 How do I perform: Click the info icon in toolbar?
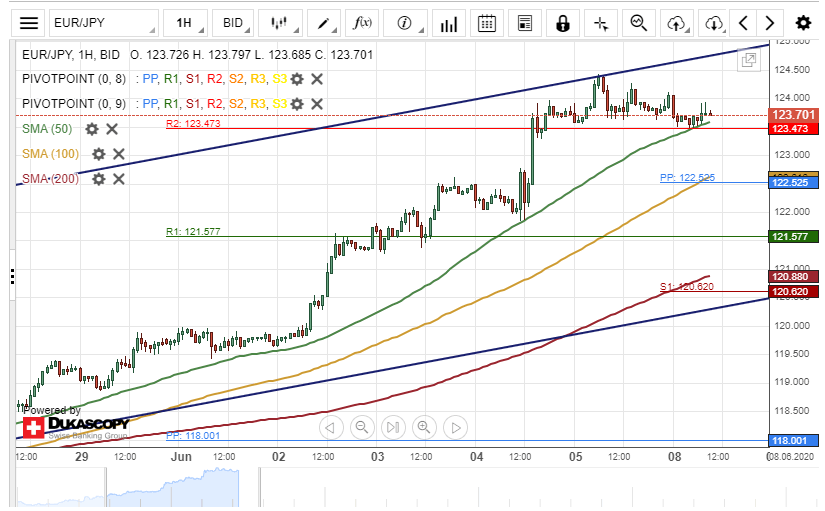405,22
